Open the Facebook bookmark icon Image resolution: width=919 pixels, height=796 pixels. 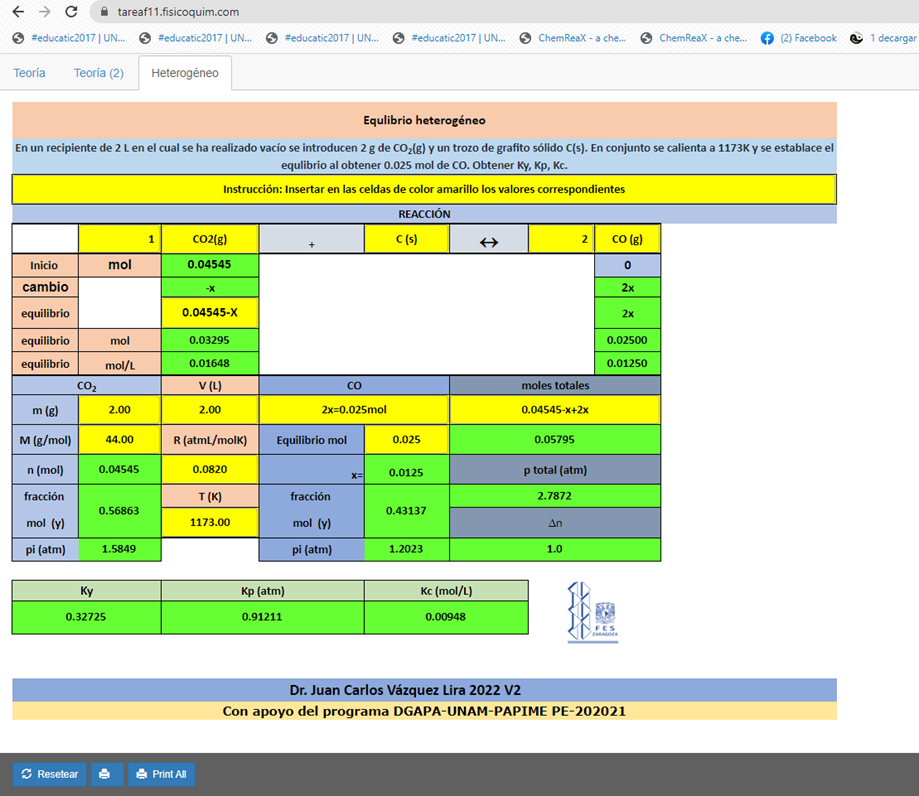pos(767,38)
